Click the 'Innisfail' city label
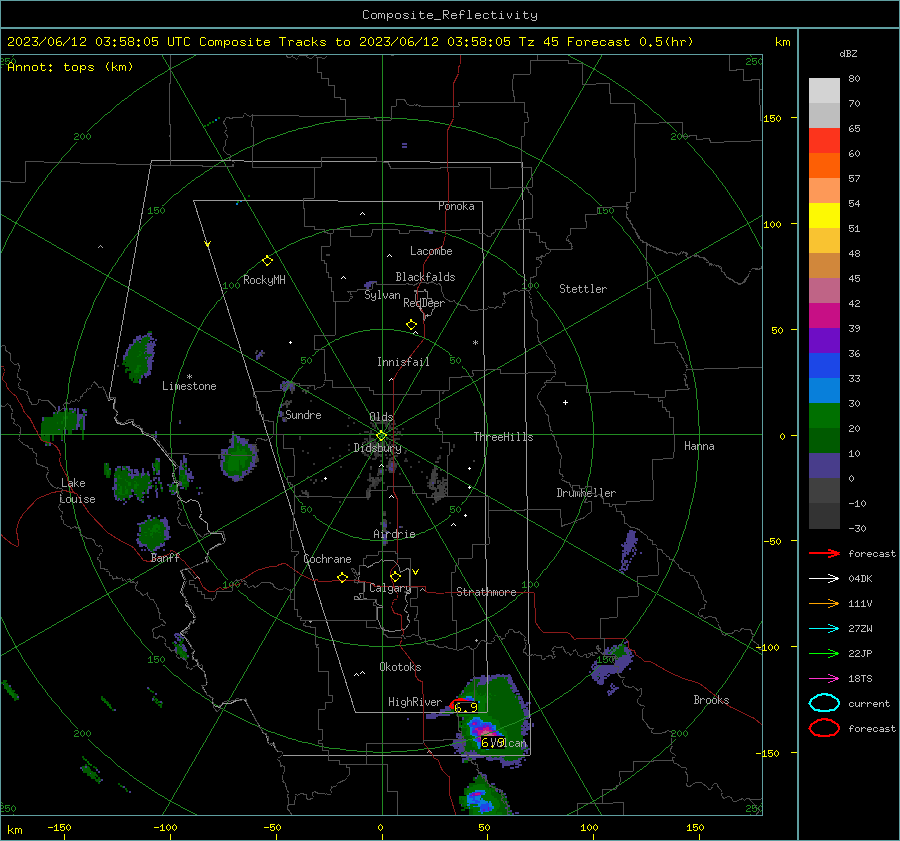This screenshot has width=900, height=841. (x=403, y=362)
